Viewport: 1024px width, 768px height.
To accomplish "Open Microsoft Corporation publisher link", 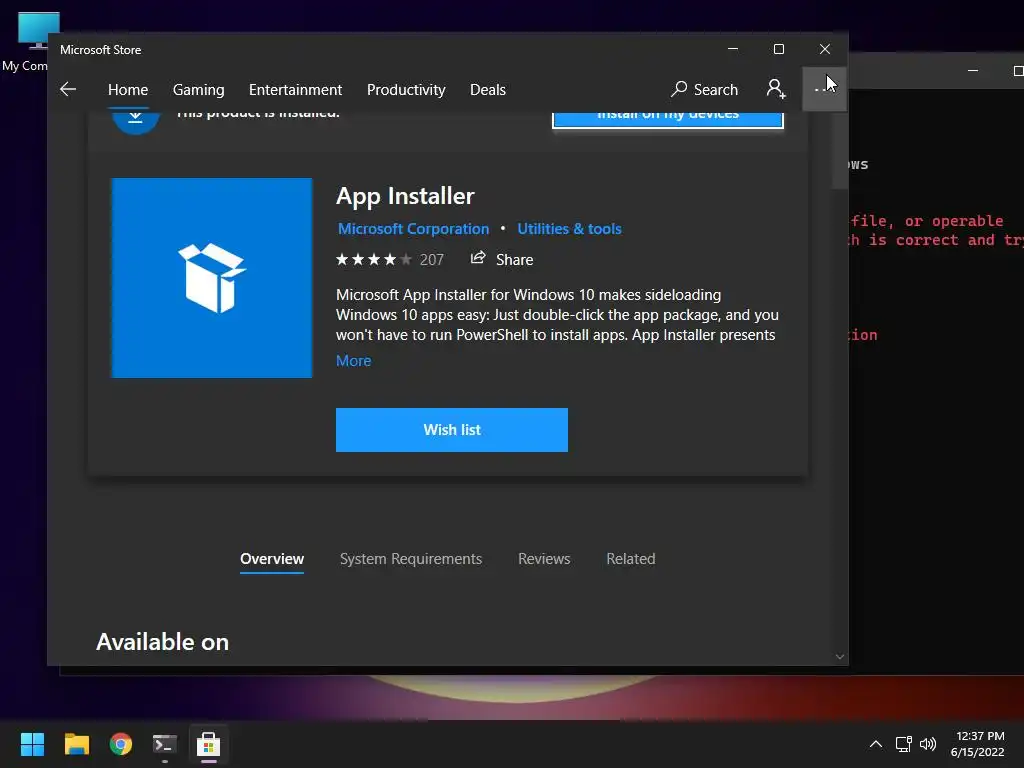I will click(413, 229).
